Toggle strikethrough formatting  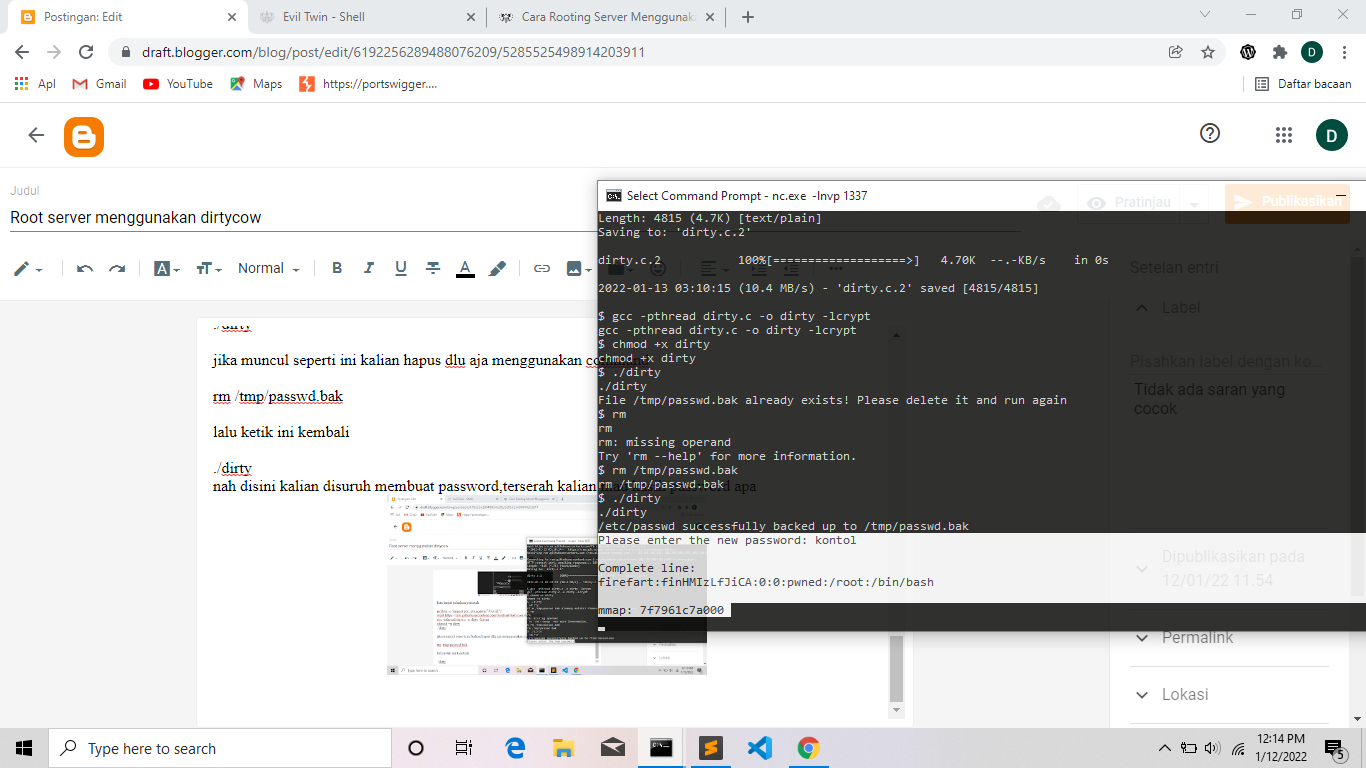pyautogui.click(x=433, y=268)
